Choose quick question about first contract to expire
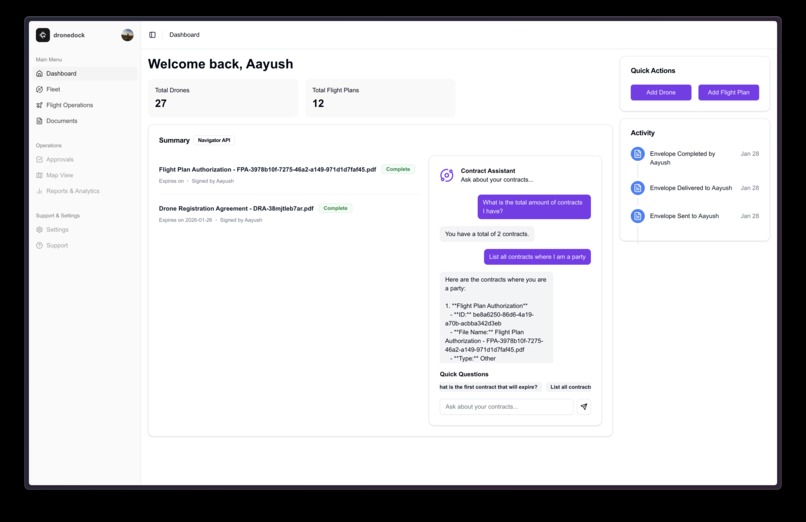Screen dimensions: 806x522 point(488,387)
